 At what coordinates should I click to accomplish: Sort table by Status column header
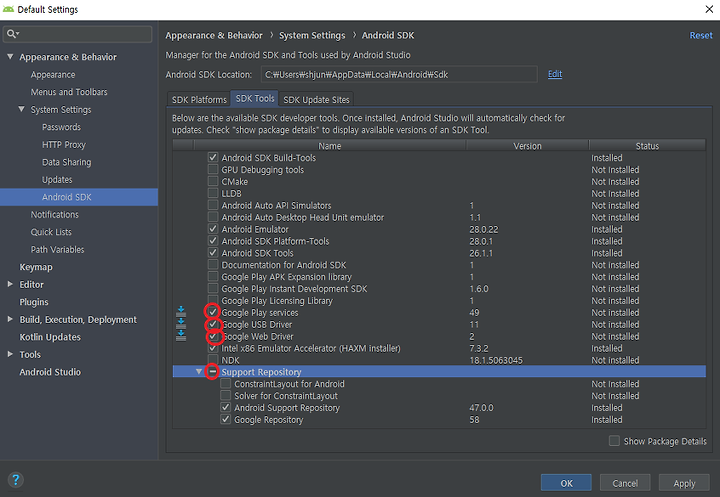coord(647,146)
